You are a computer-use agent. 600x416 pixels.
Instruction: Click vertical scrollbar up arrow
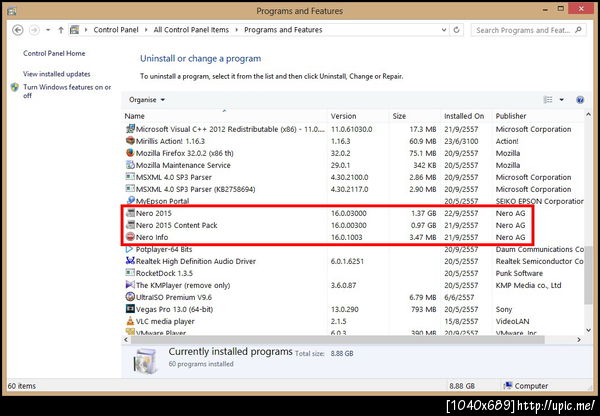click(x=589, y=115)
